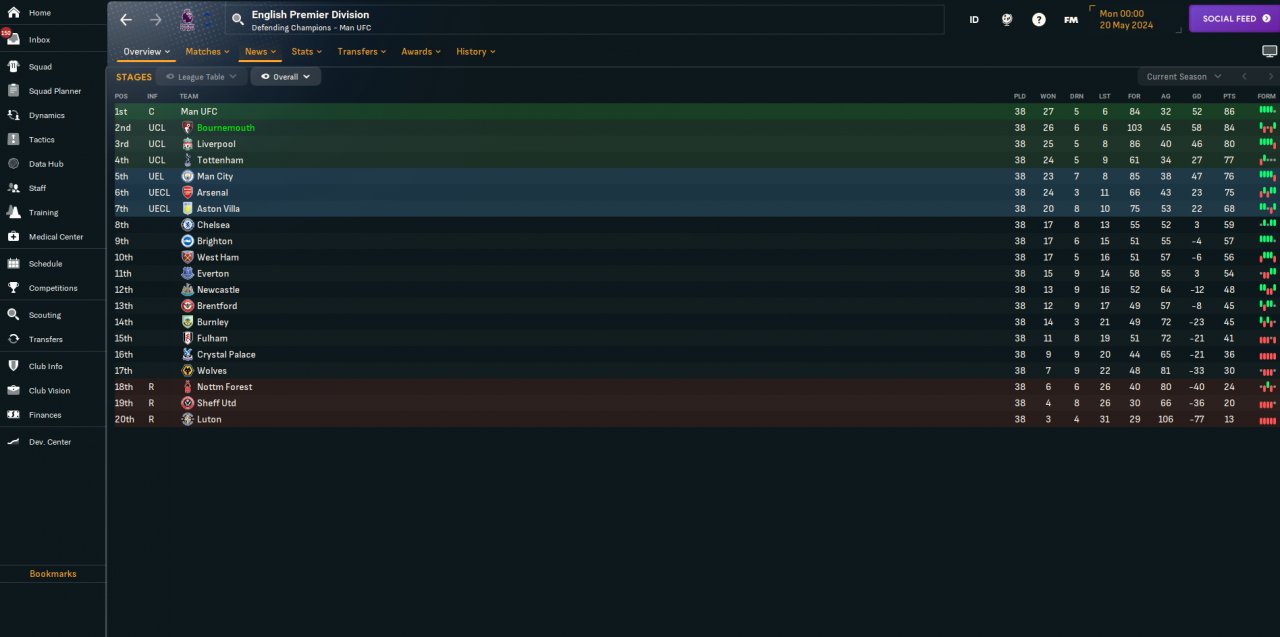Click the world globe icon
This screenshot has height=637, width=1280.
(x=1007, y=19)
